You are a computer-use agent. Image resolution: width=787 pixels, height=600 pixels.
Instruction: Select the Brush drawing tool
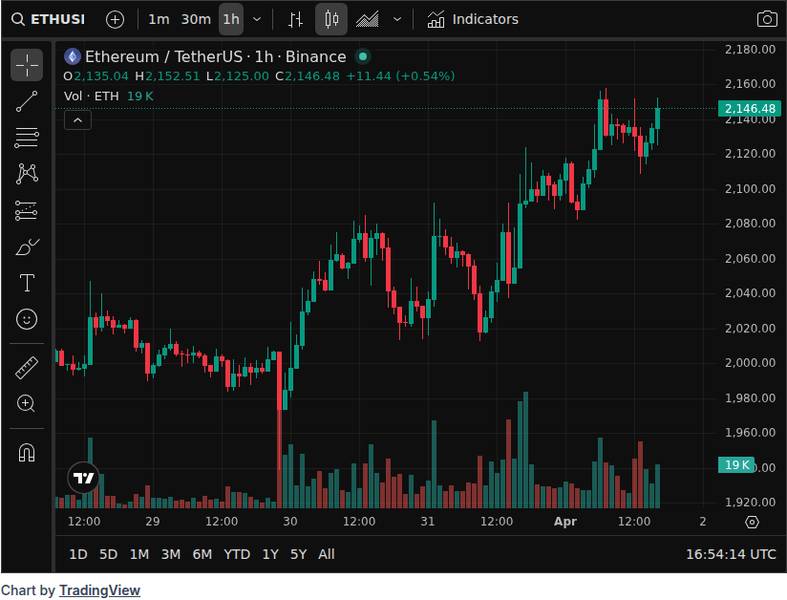tap(27, 247)
